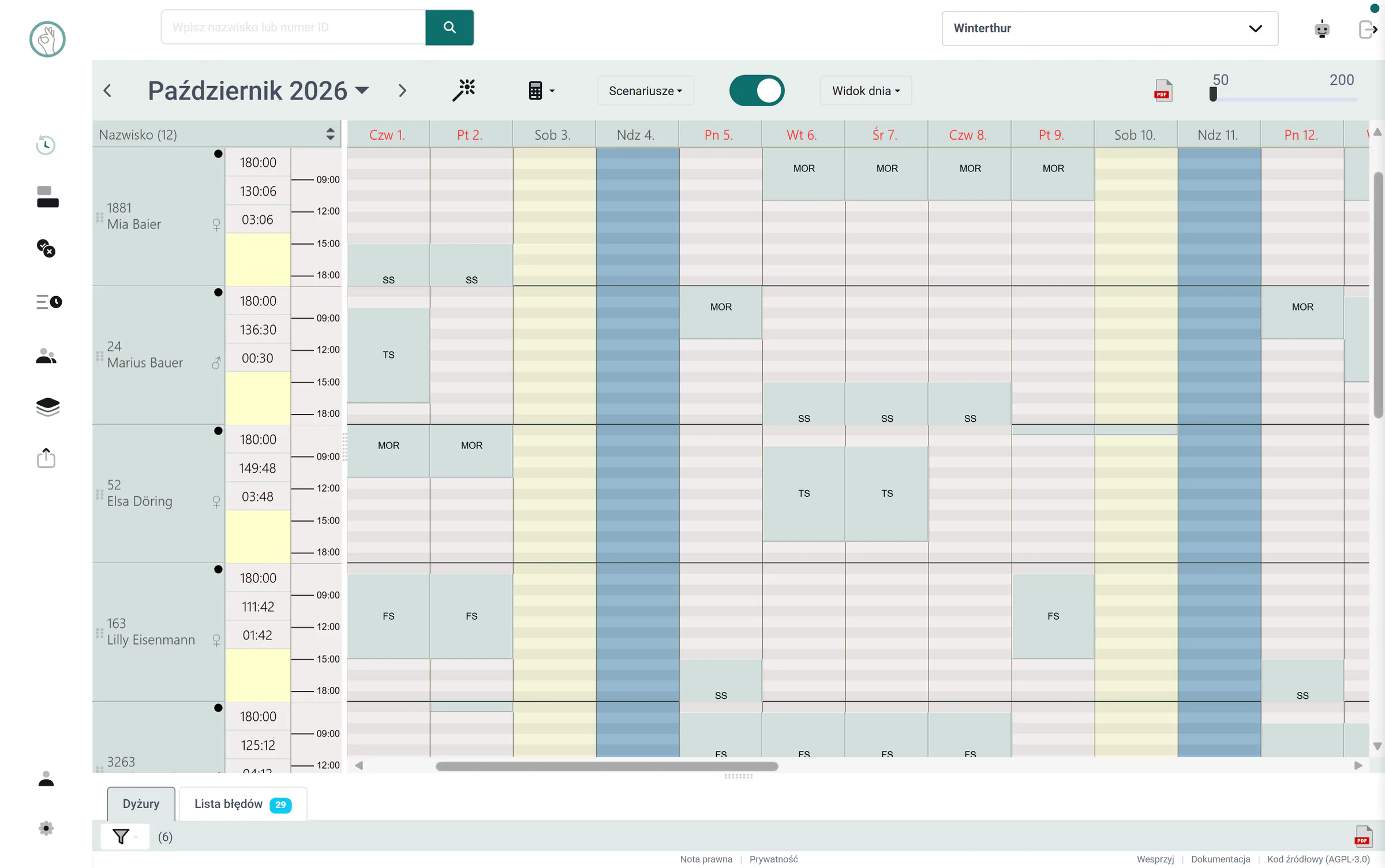The image size is (1385, 868).
Task: Open the layers stack icon in the sidebar
Action: click(x=47, y=407)
